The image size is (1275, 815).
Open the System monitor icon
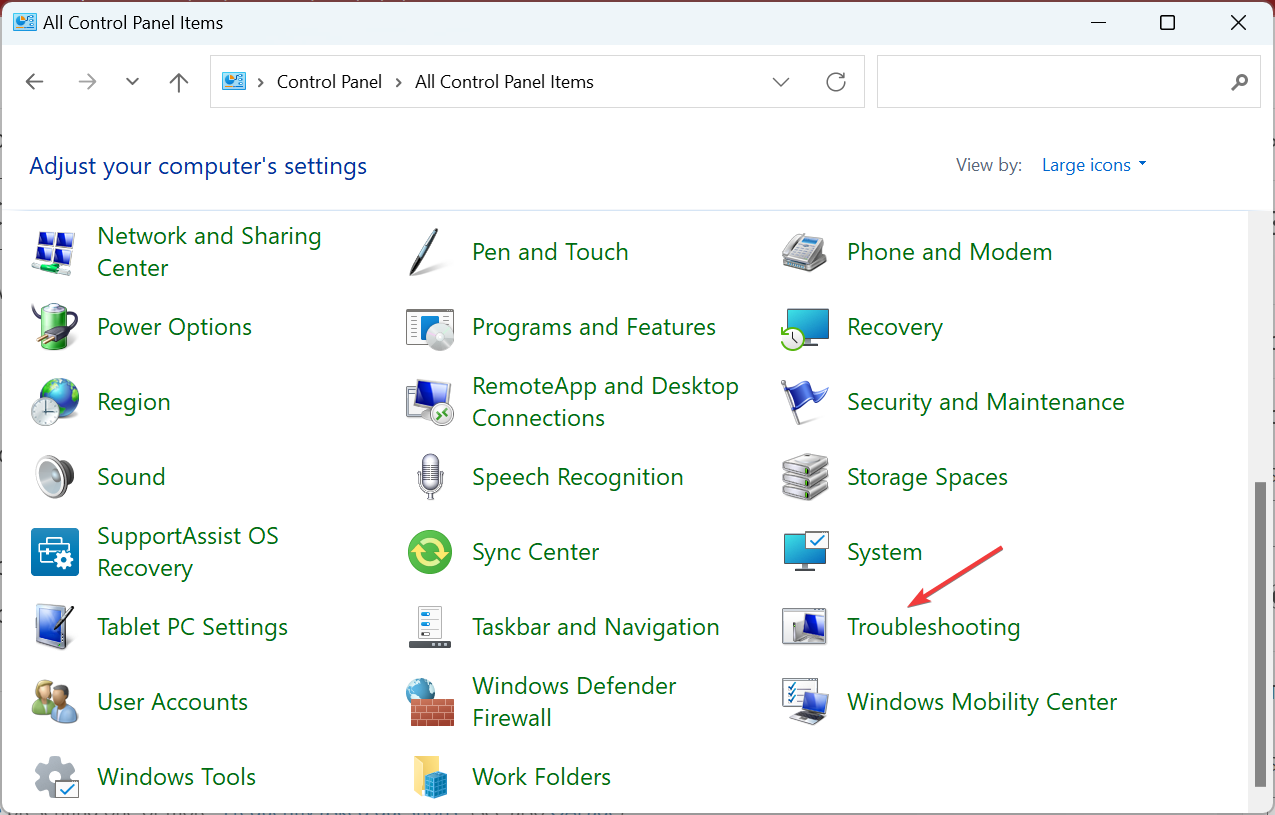click(x=805, y=552)
